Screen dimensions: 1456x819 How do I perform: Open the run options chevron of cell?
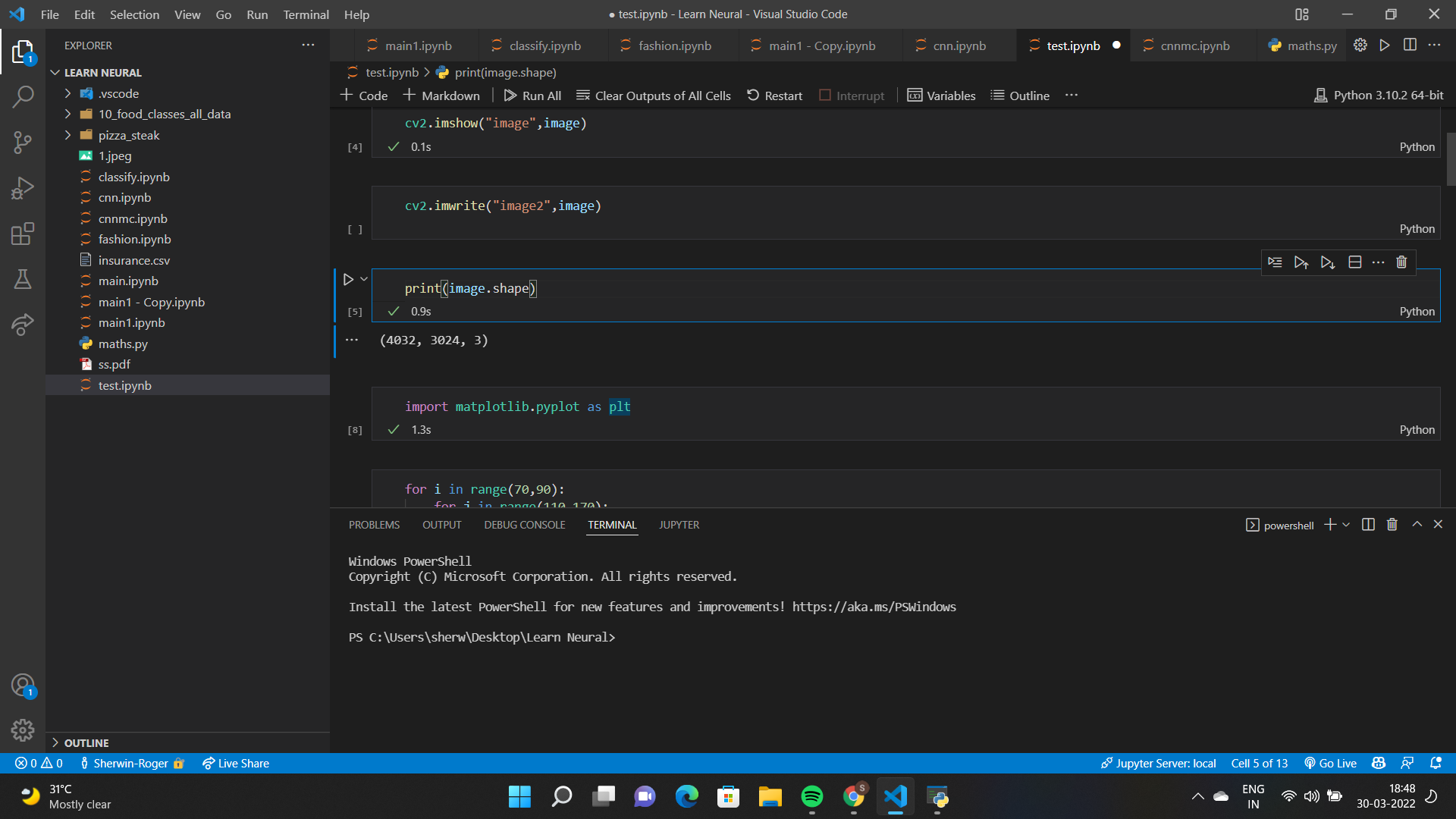click(x=364, y=279)
